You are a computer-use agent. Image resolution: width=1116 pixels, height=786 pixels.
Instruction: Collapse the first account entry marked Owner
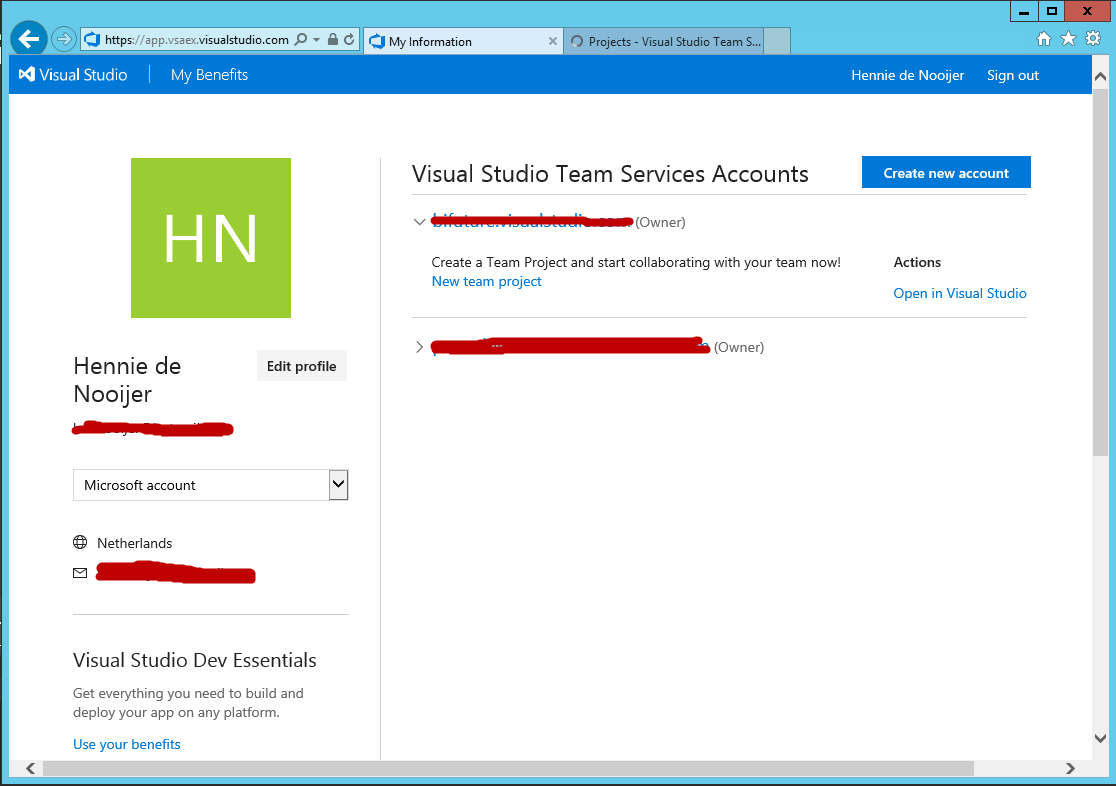[x=419, y=222]
